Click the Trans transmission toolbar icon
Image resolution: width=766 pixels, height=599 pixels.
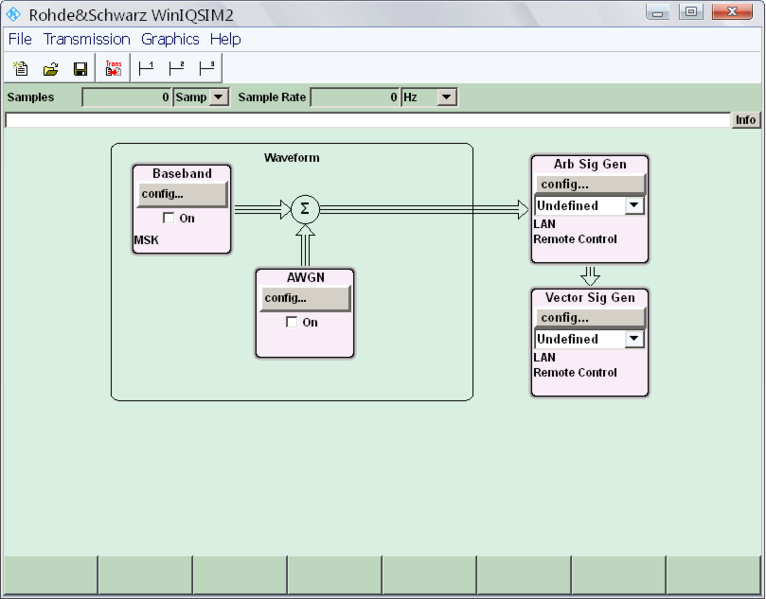113,69
